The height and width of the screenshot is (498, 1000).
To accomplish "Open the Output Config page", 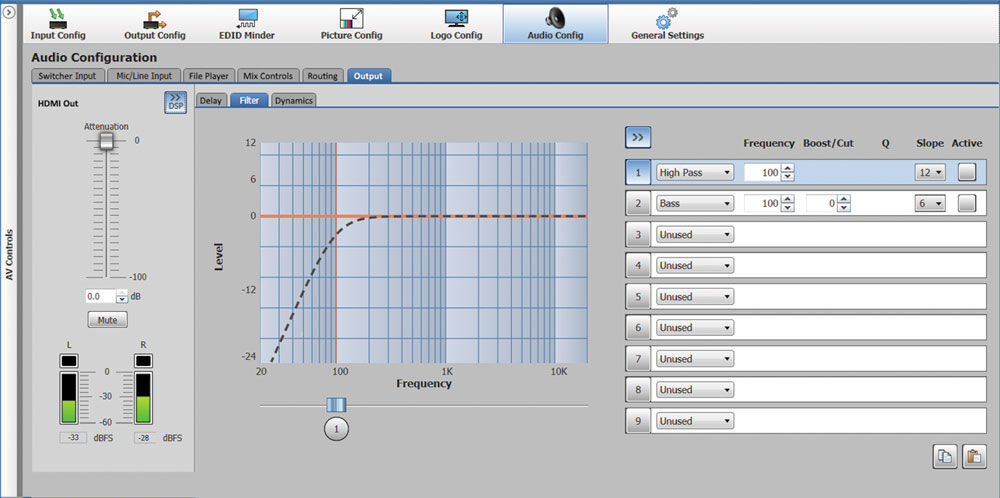I will point(154,23).
